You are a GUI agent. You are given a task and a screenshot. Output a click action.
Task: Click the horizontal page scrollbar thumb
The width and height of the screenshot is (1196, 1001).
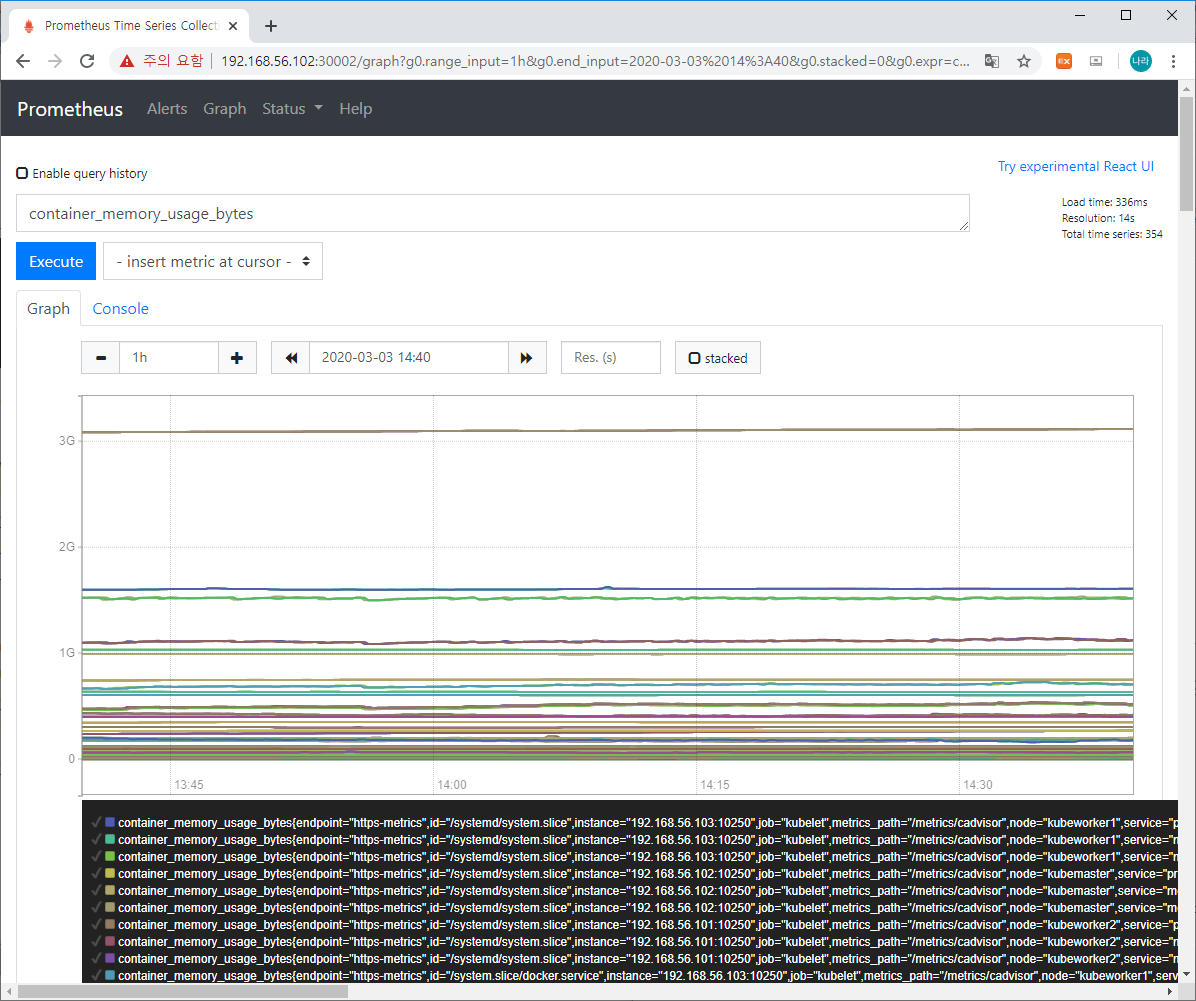click(x=183, y=992)
